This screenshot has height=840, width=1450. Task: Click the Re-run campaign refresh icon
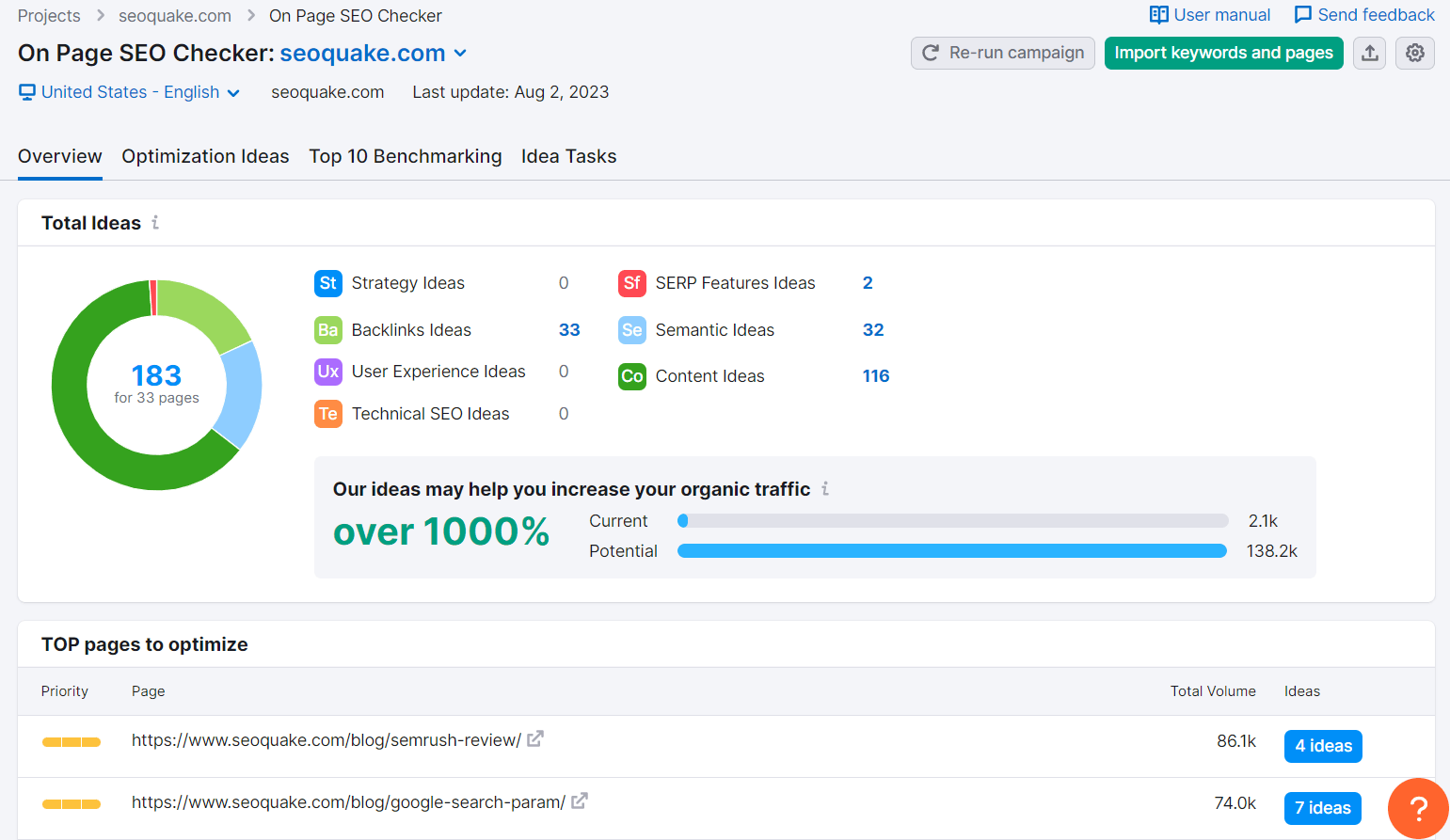(x=931, y=53)
